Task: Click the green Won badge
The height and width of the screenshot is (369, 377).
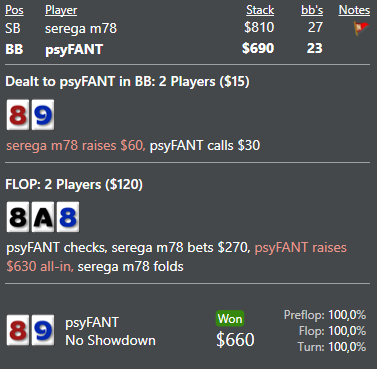Action: (230, 319)
